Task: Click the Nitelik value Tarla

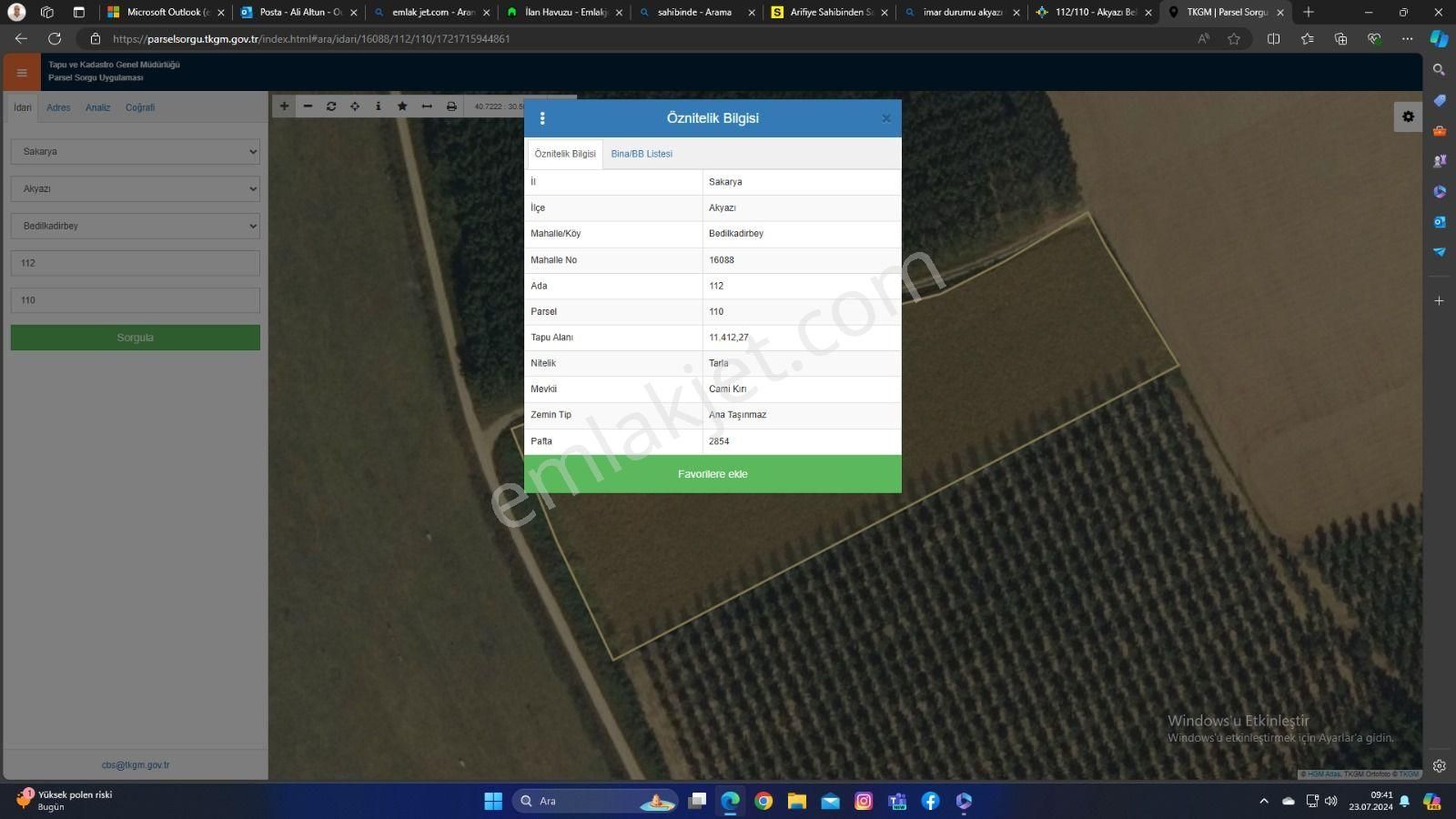Action: pyautogui.click(x=718, y=363)
